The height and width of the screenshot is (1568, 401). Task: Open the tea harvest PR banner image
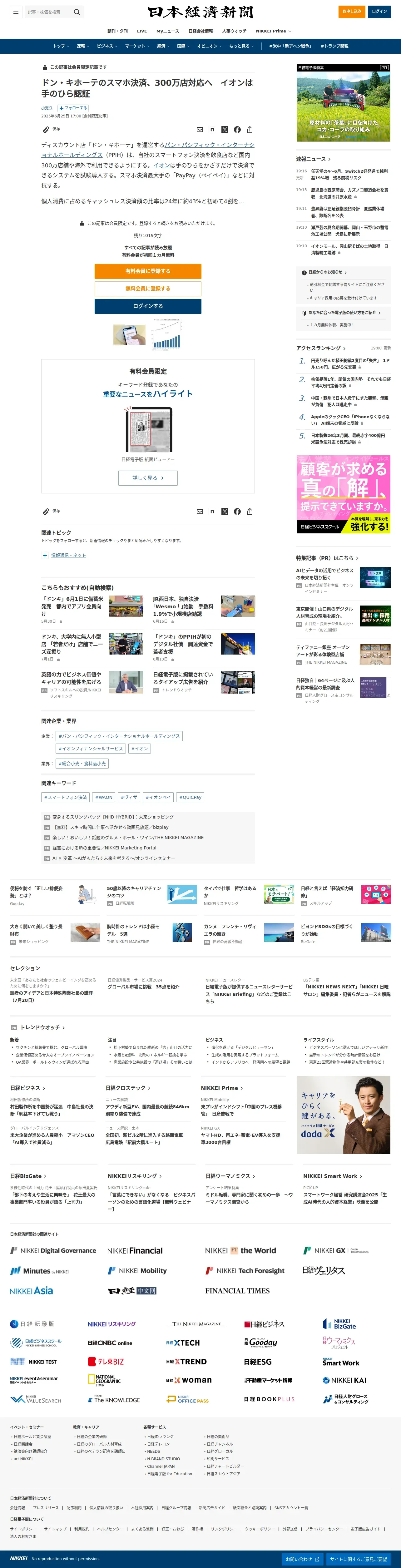coord(343,103)
